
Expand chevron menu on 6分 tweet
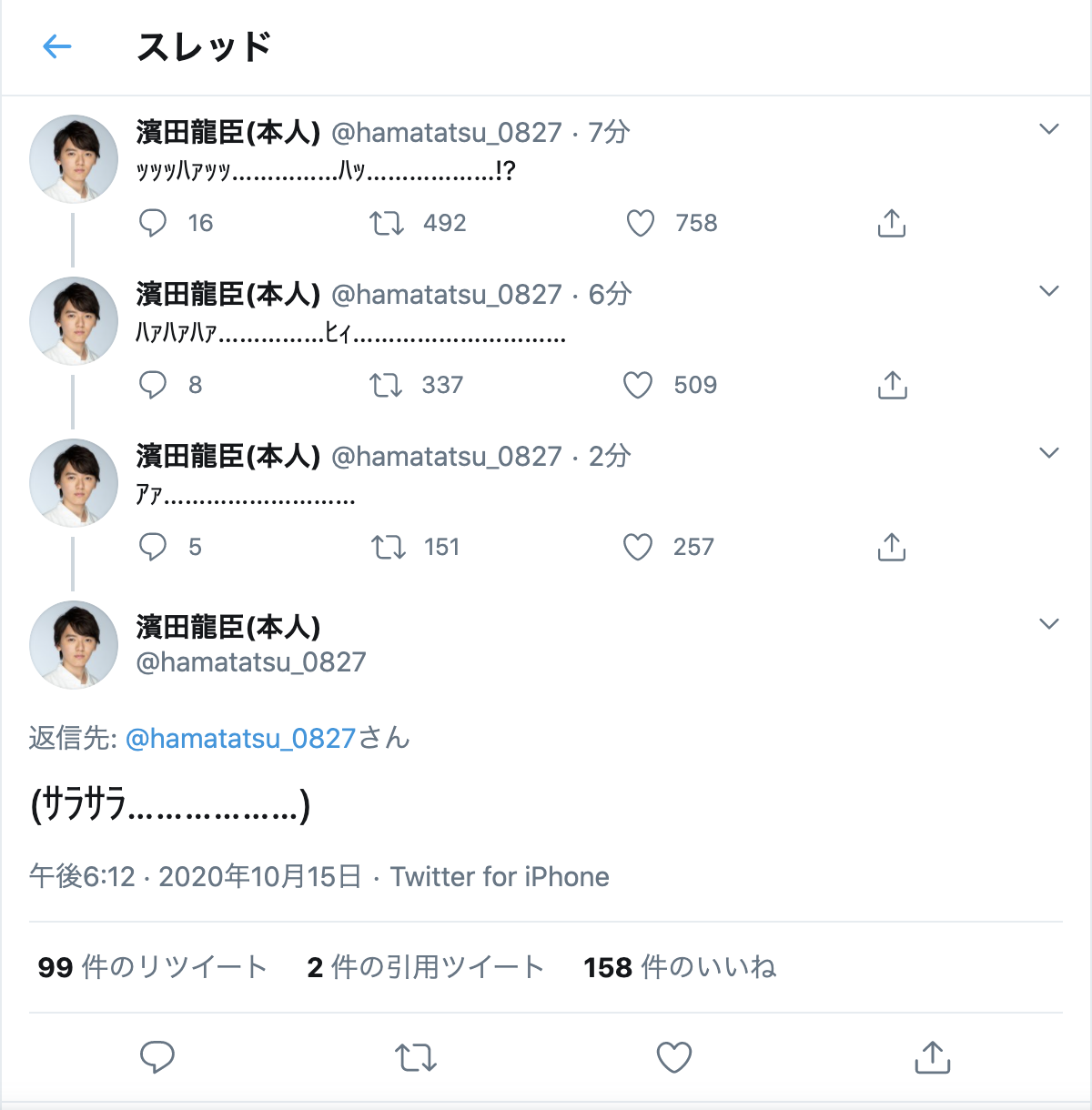pyautogui.click(x=1049, y=291)
